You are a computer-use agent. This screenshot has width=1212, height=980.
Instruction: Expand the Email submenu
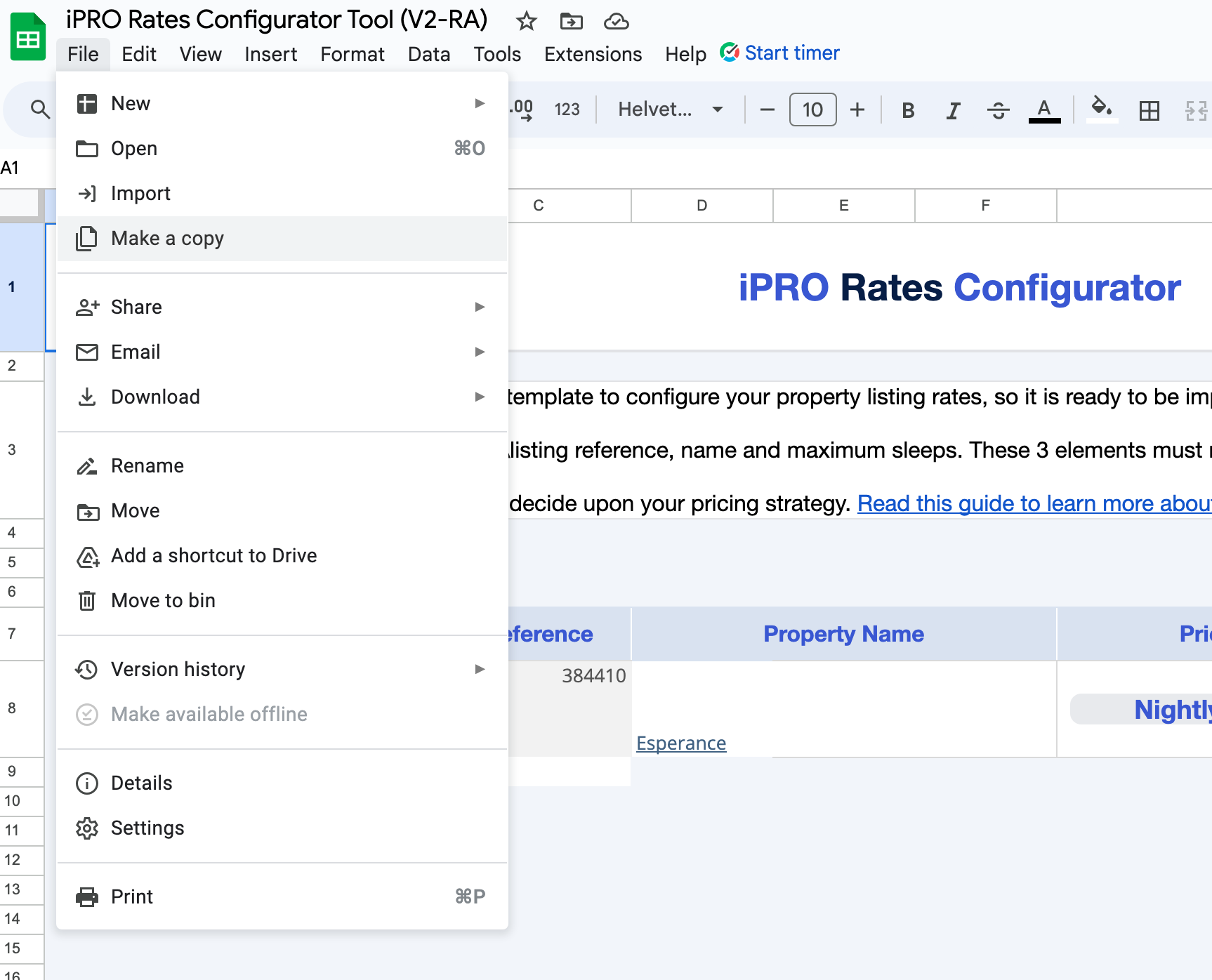[x=282, y=352]
